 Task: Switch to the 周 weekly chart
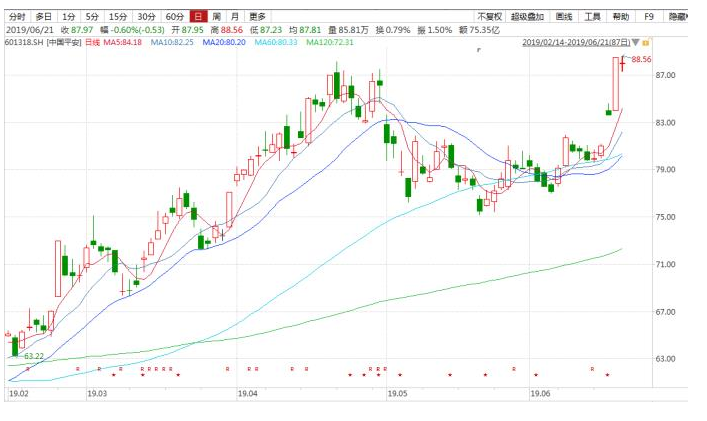216,17
